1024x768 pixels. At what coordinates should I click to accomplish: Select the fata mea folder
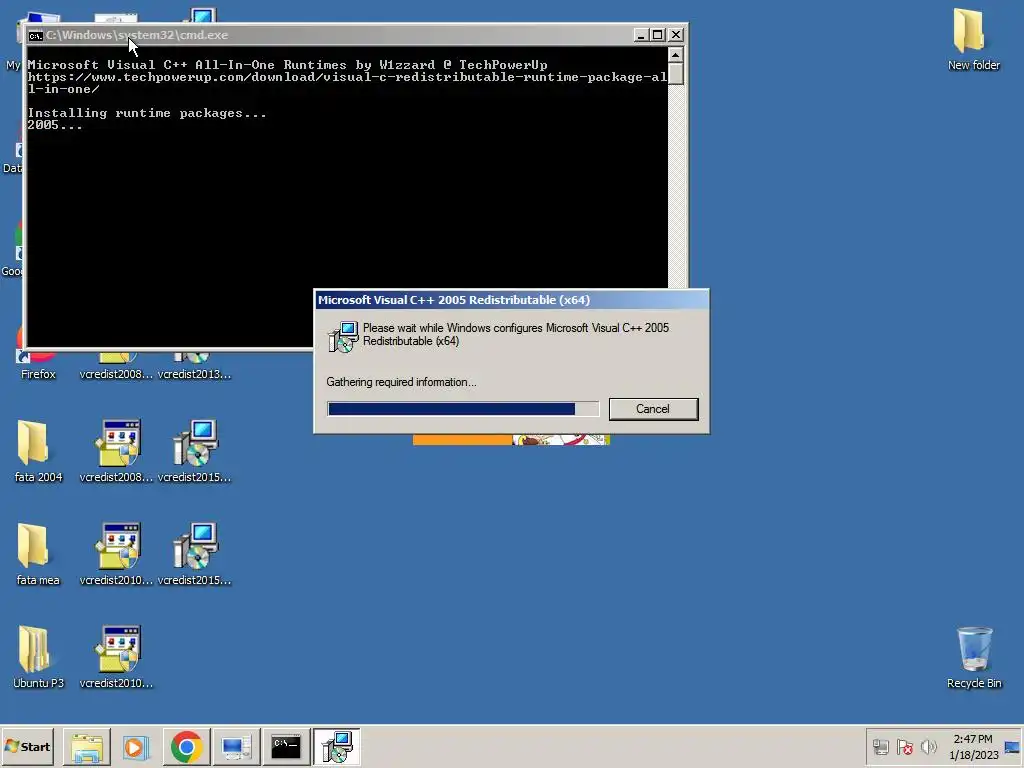pyautogui.click(x=38, y=554)
